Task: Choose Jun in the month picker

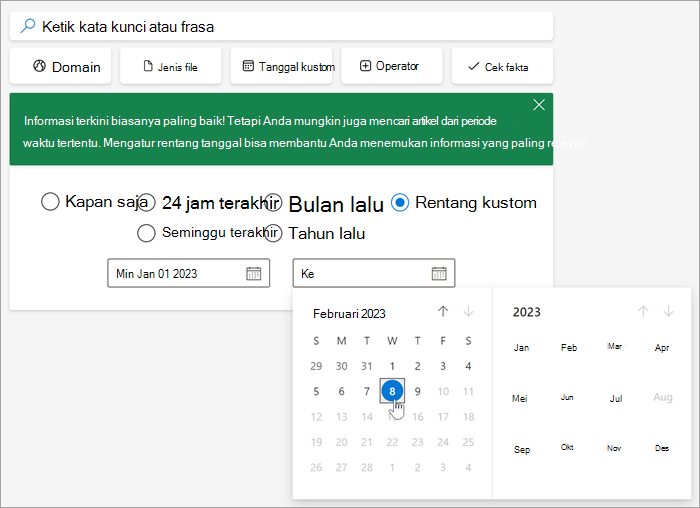Action: (567, 397)
